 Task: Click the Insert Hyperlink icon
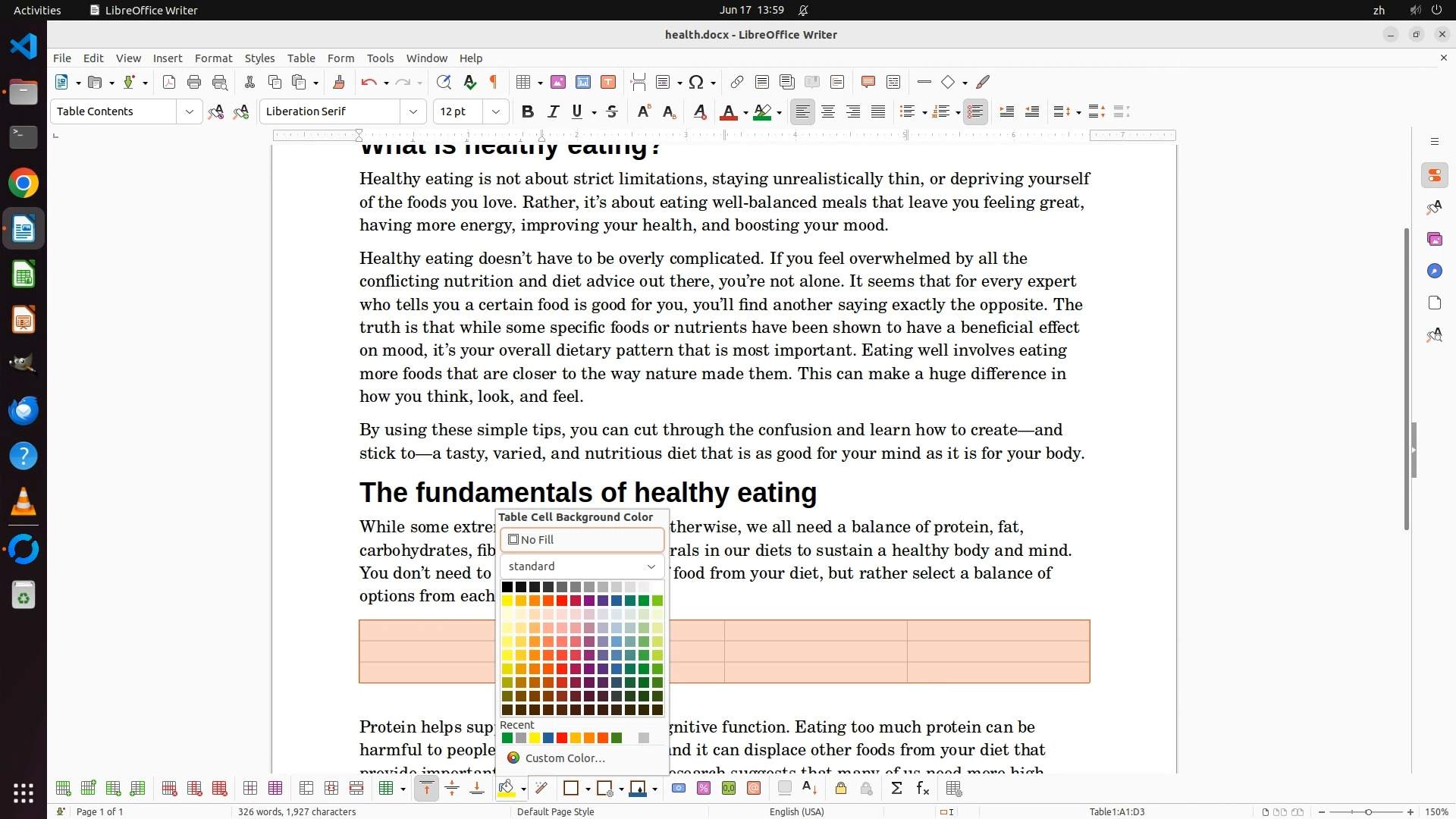pos(736,83)
